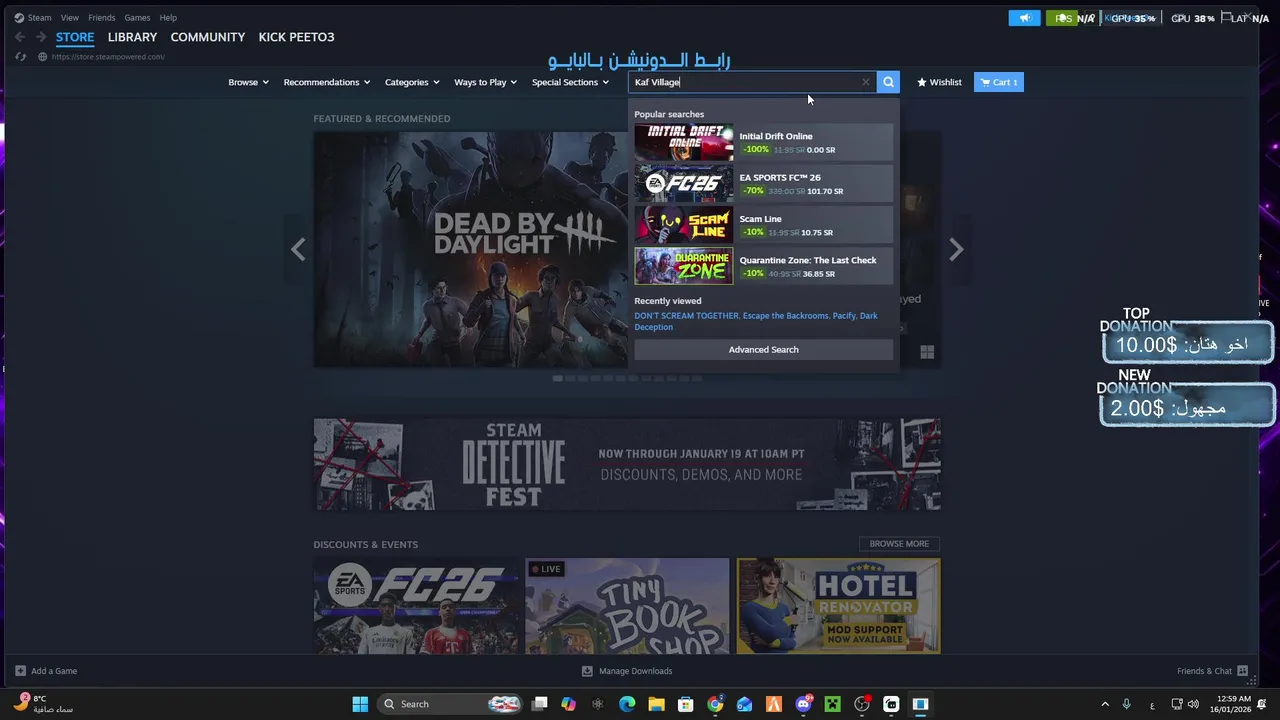Open Google Chrome from the taskbar

(x=715, y=704)
